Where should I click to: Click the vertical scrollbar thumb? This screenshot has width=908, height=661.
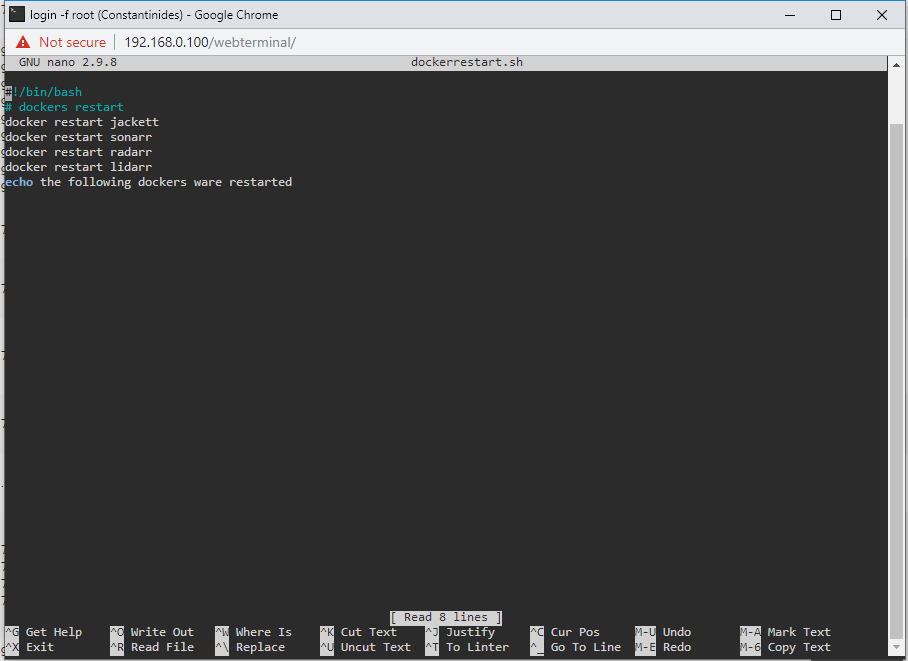896,381
